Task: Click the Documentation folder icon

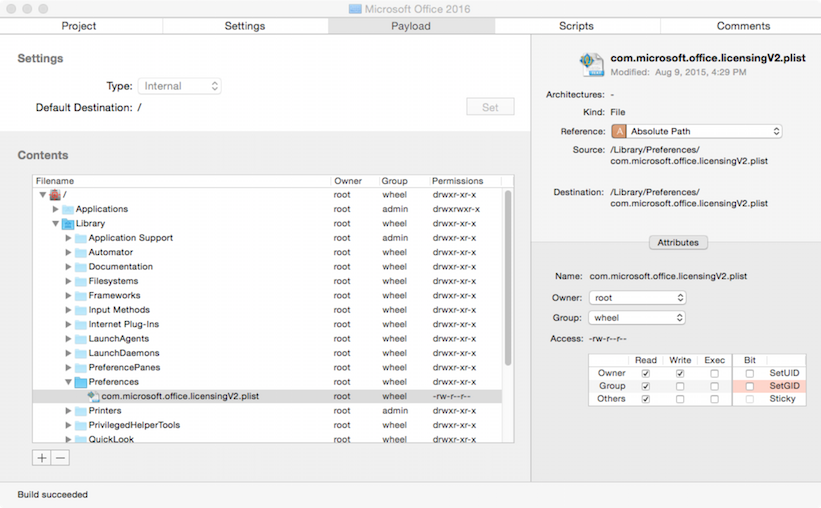Action: pos(81,267)
